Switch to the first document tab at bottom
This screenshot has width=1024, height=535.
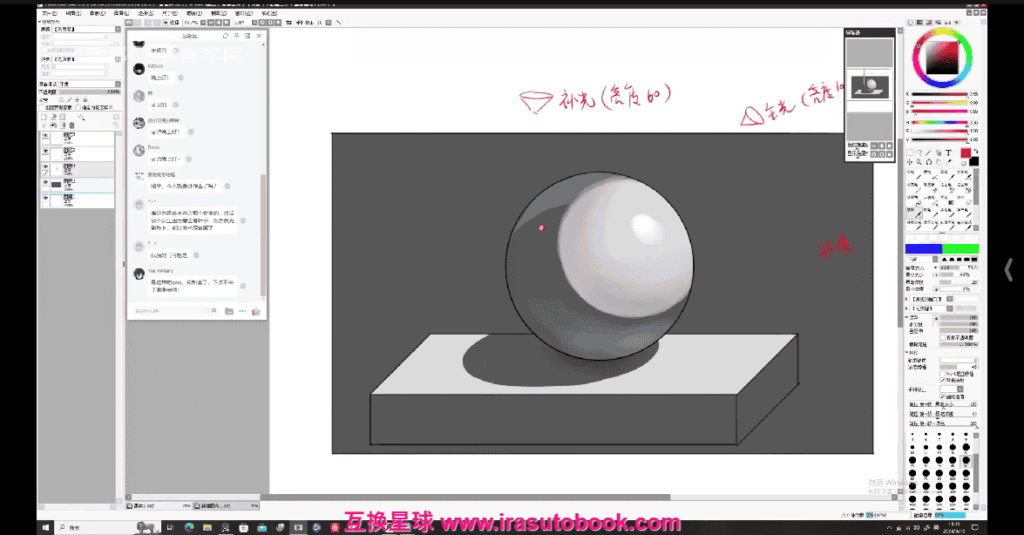click(159, 506)
